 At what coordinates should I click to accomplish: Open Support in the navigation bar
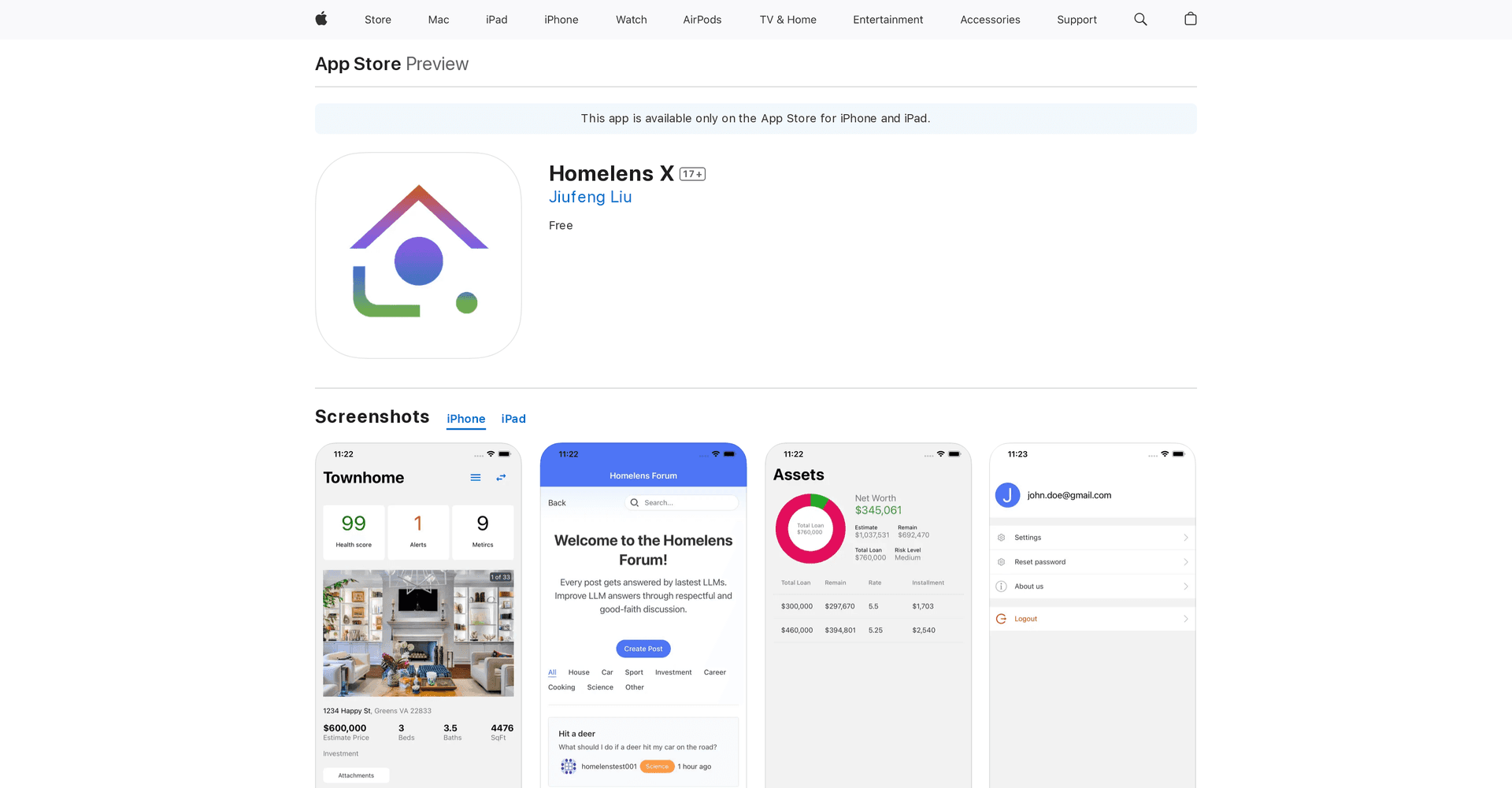1077,20
